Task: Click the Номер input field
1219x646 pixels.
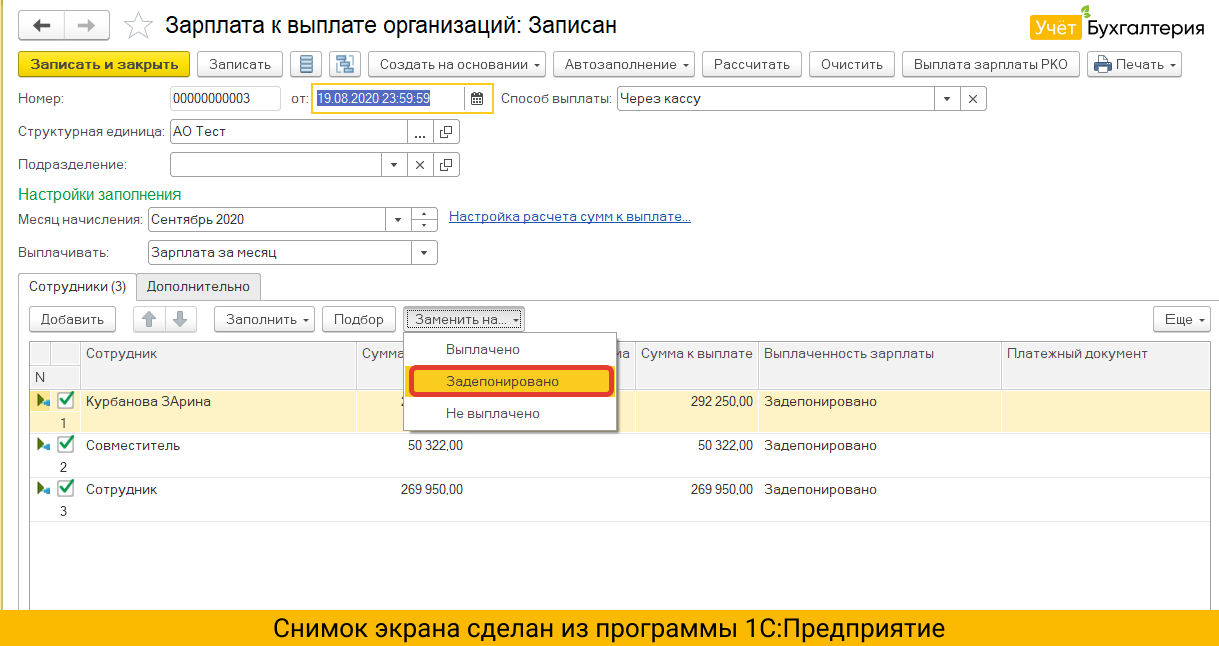Action: click(x=224, y=98)
